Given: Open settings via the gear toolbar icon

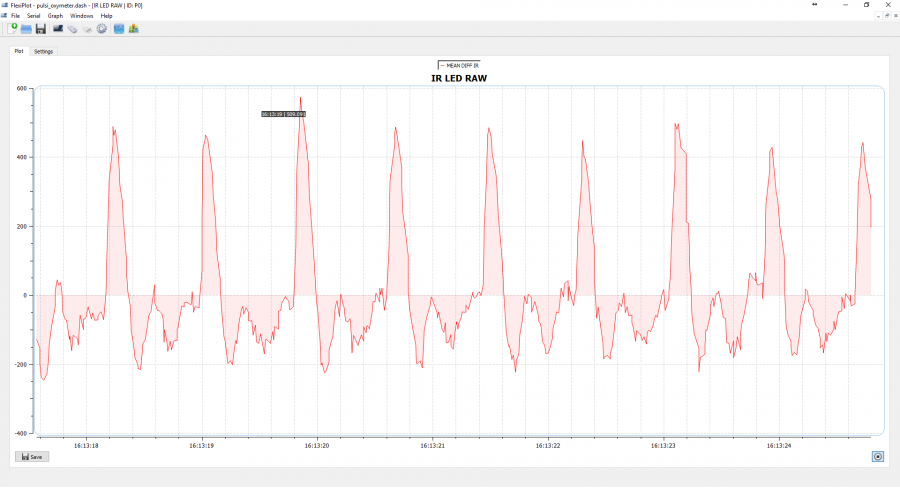Looking at the screenshot, I should tap(102, 28).
